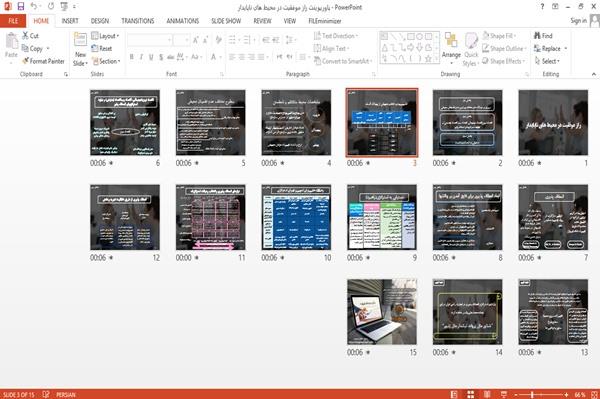Expand the Layout dropdown

click(105, 36)
